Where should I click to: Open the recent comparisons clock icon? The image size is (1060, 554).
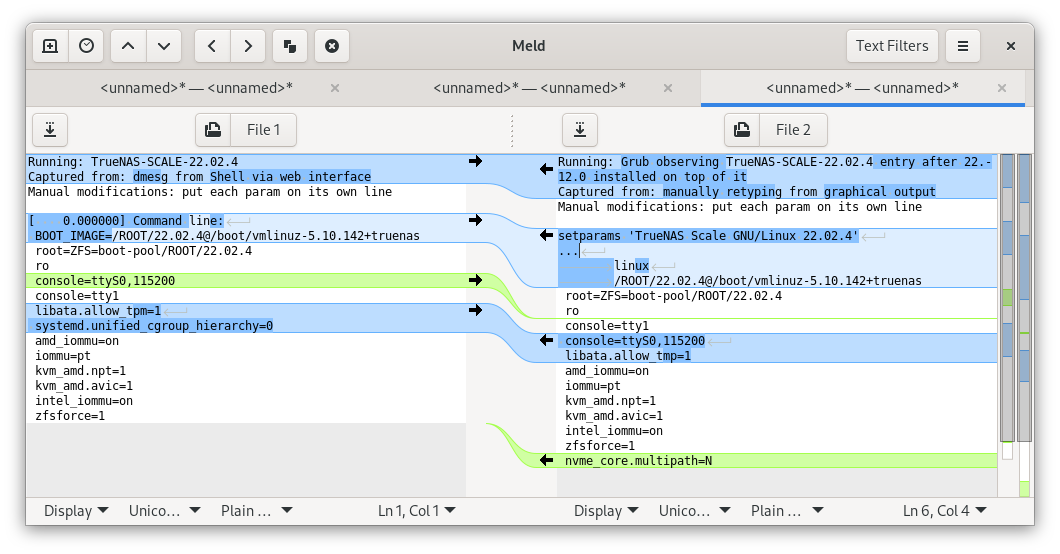pos(87,46)
